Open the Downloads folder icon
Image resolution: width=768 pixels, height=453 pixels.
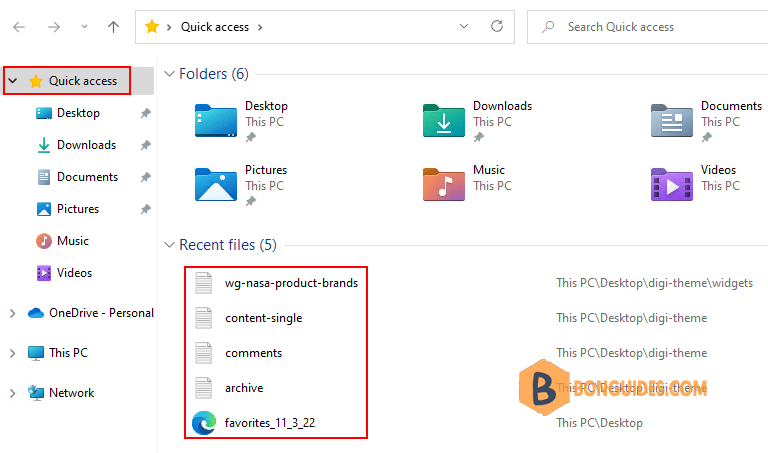pos(443,121)
